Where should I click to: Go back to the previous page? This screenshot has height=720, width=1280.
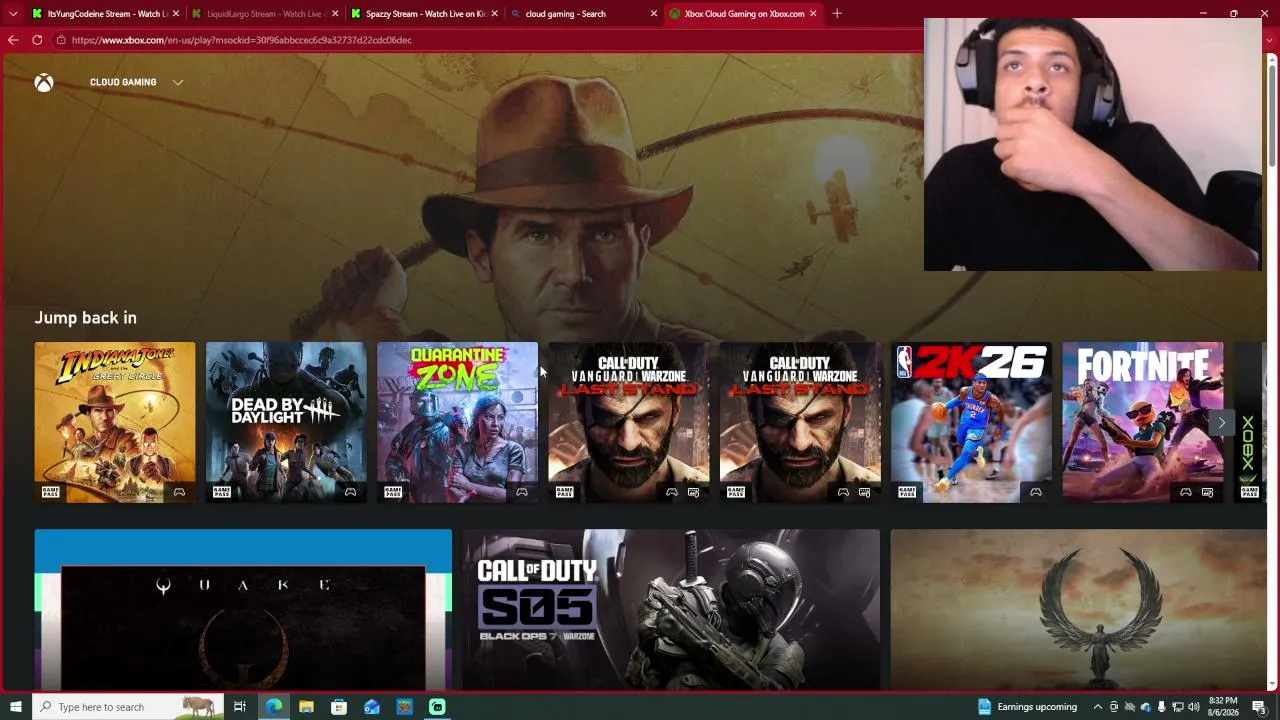[13, 40]
